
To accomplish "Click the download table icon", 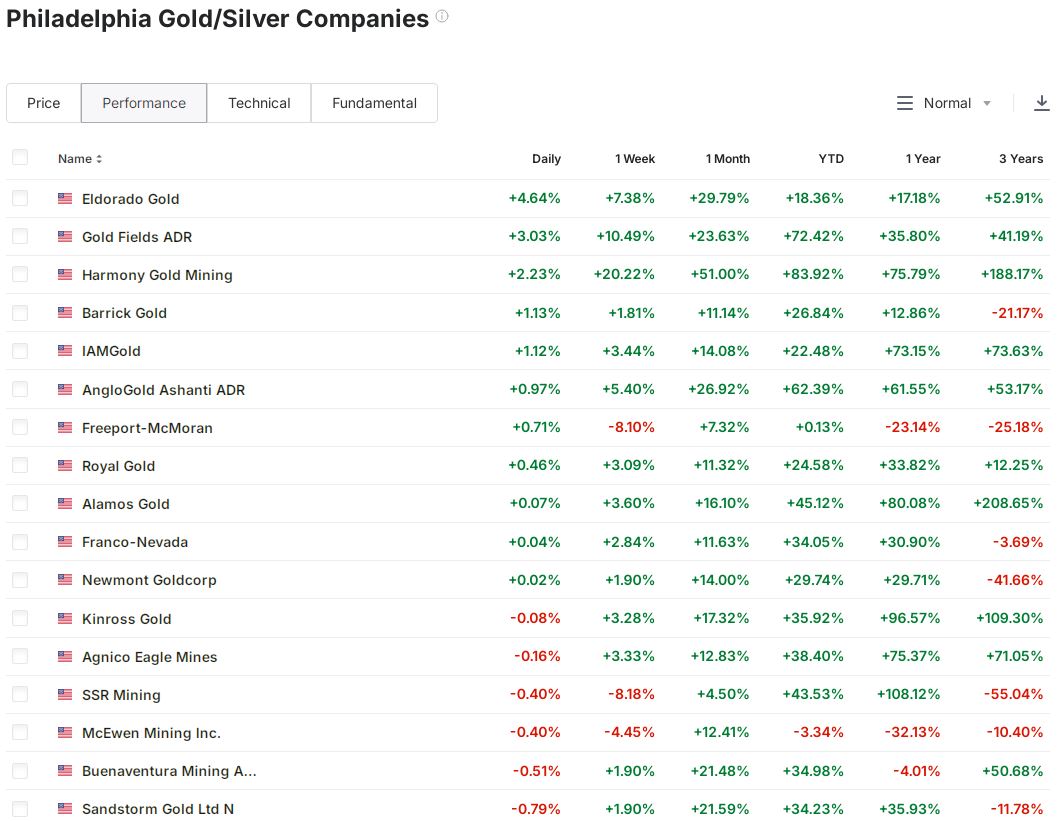I will pyautogui.click(x=1041, y=103).
